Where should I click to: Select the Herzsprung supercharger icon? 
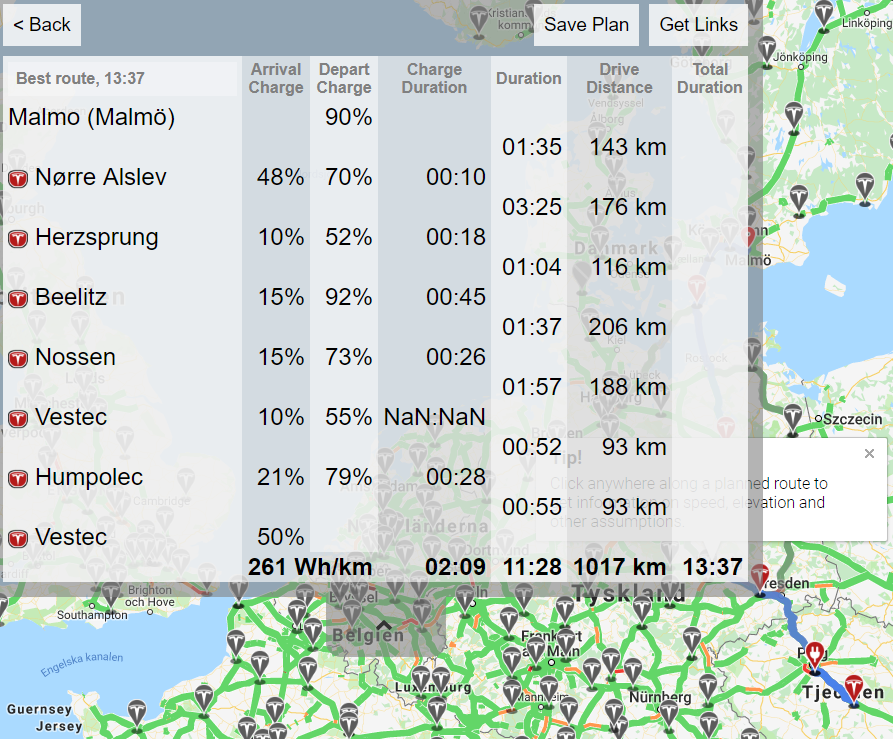[x=18, y=238]
